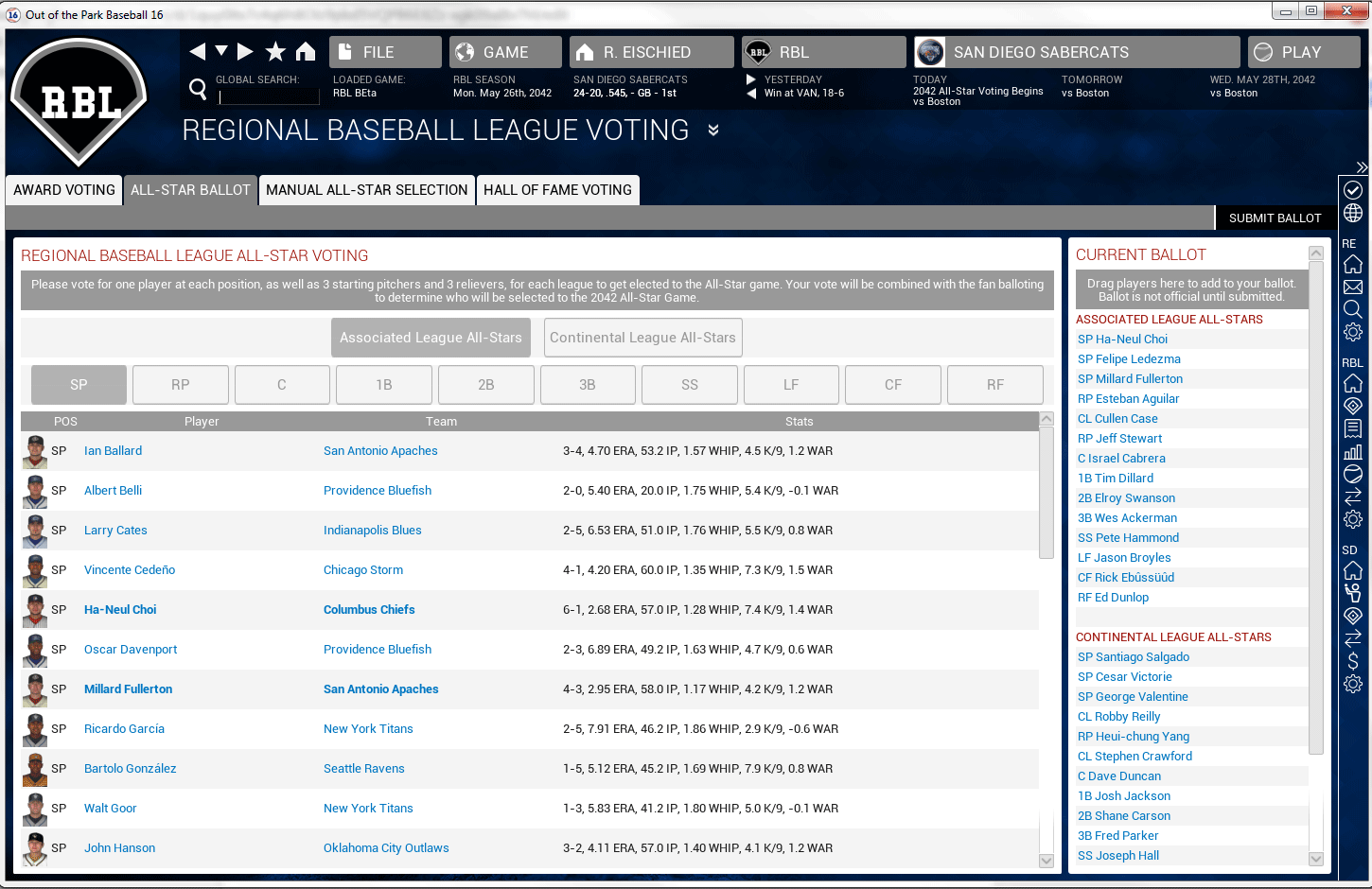Open the RBL section bar chart statistics icon
Viewport: 1372px width, 889px height.
coord(1353,451)
